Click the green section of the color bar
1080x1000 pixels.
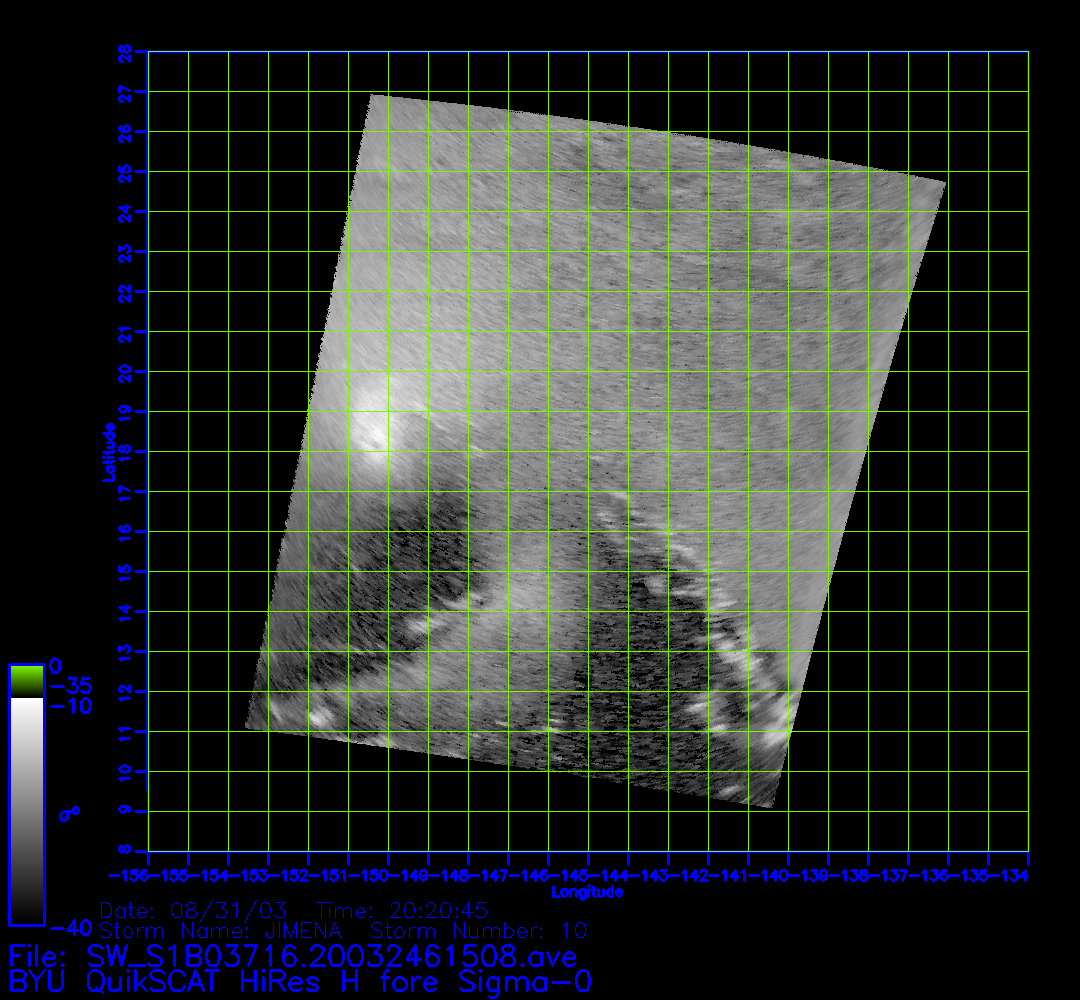coord(26,681)
